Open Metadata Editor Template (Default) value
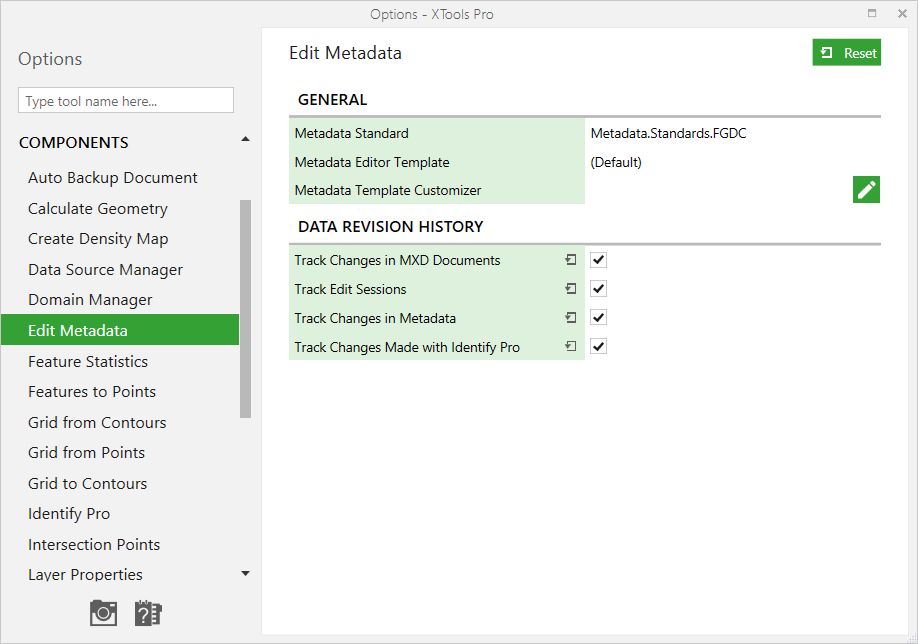Screen dimensions: 918x644 [x=616, y=162]
